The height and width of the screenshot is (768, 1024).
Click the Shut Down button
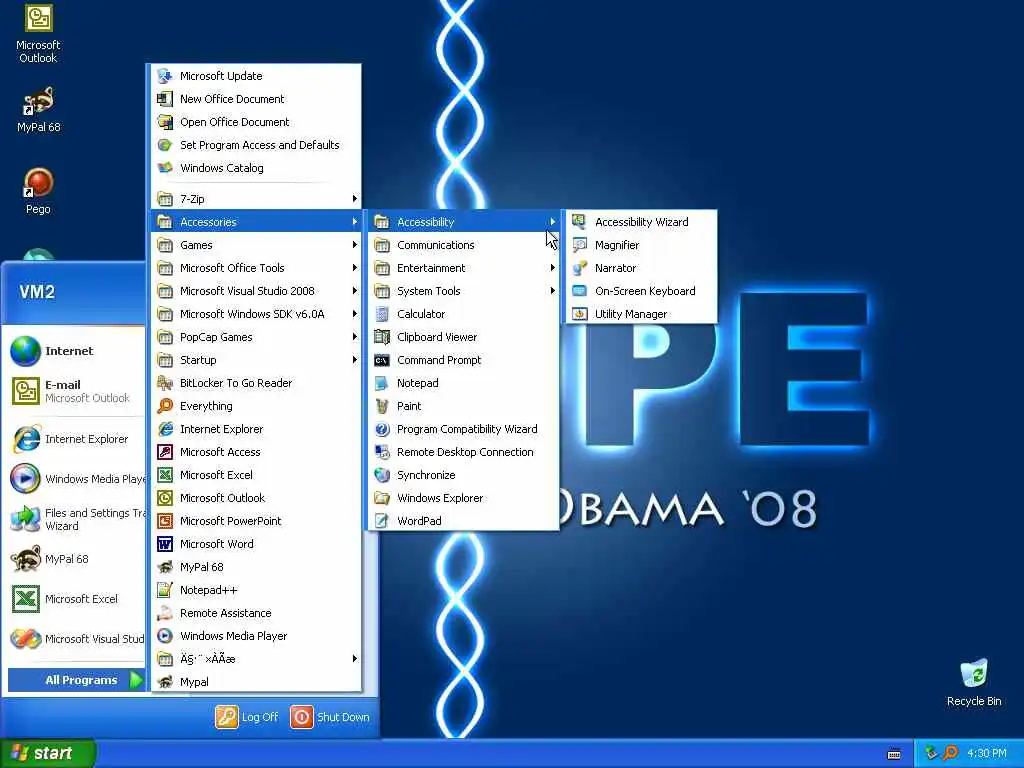330,717
